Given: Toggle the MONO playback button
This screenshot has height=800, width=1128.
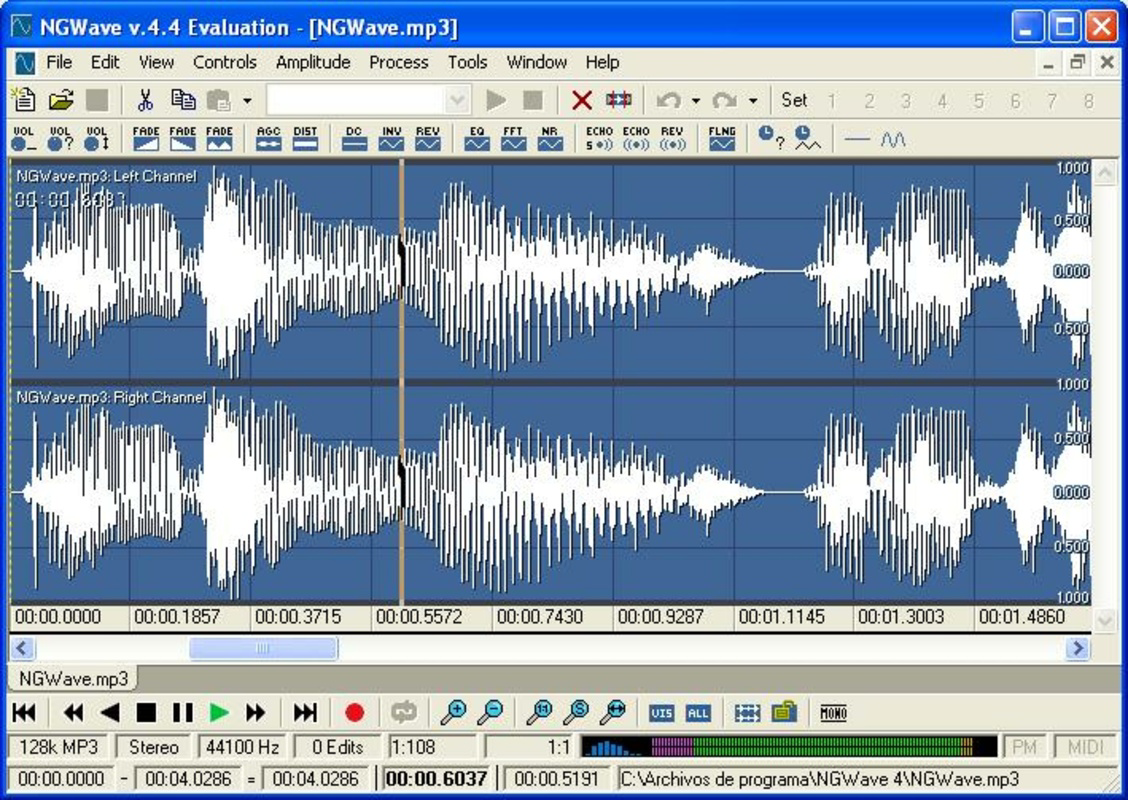Looking at the screenshot, I should point(833,713).
